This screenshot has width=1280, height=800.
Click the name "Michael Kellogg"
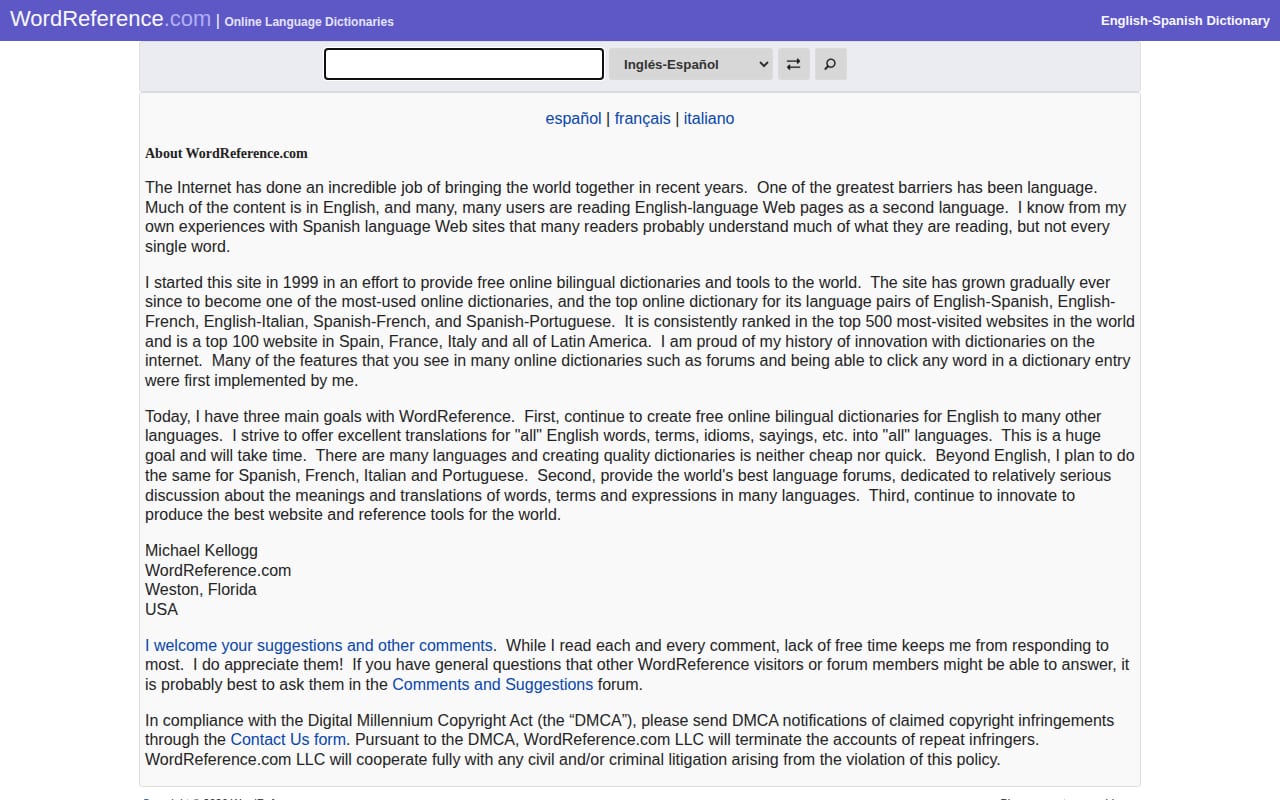201,550
